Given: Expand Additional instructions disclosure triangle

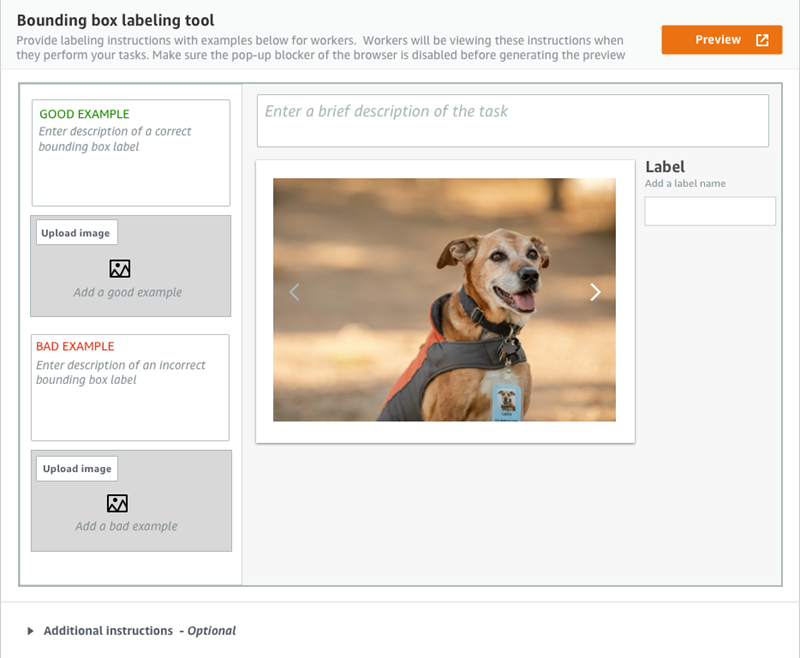Looking at the screenshot, I should (31, 631).
